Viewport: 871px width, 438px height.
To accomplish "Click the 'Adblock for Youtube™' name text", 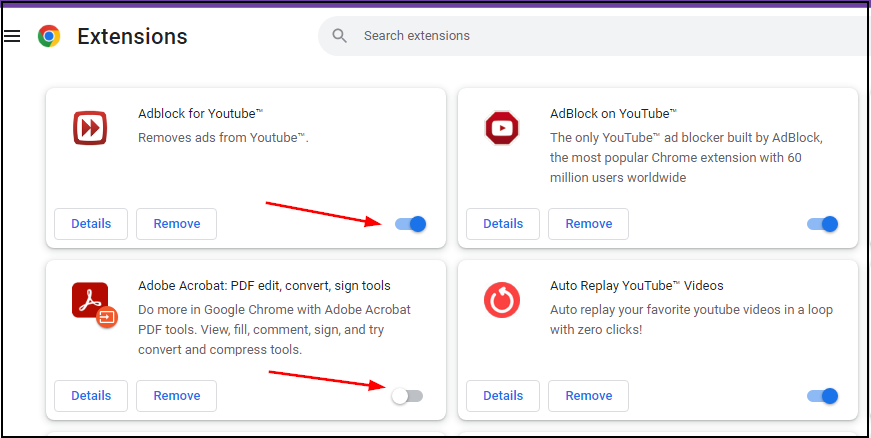I will tap(201, 114).
